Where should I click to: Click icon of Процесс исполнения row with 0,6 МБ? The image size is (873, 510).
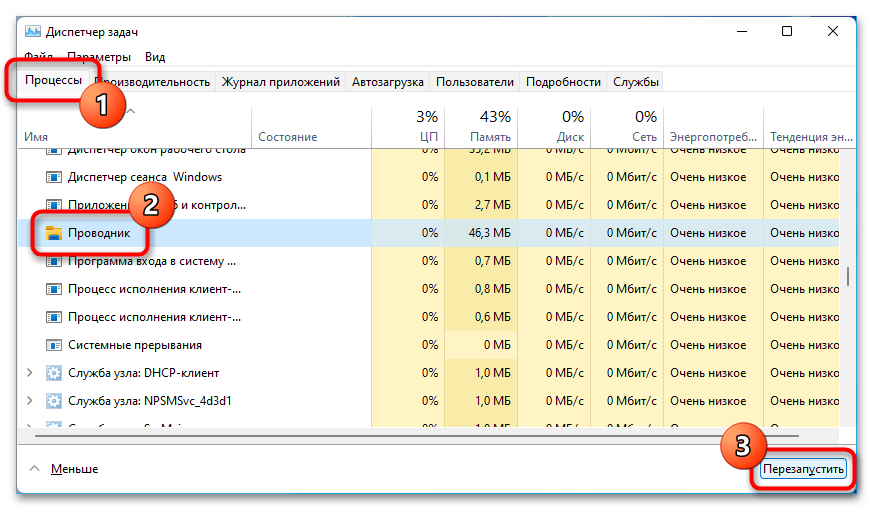[53, 317]
